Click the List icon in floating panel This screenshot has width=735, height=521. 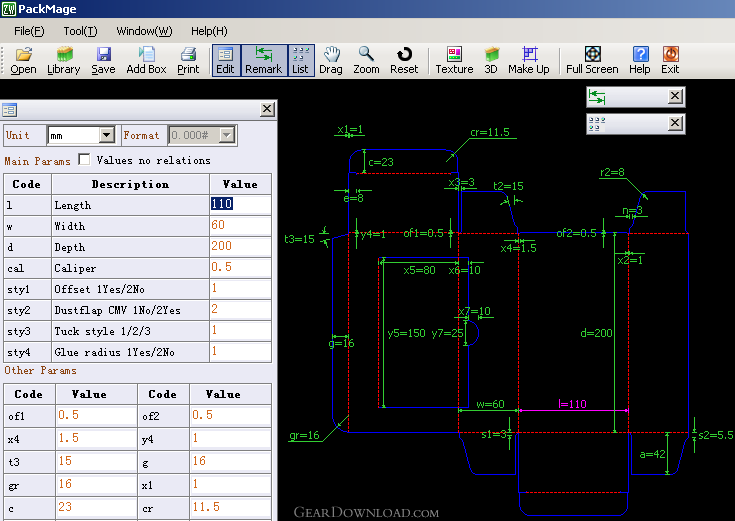click(x=597, y=124)
